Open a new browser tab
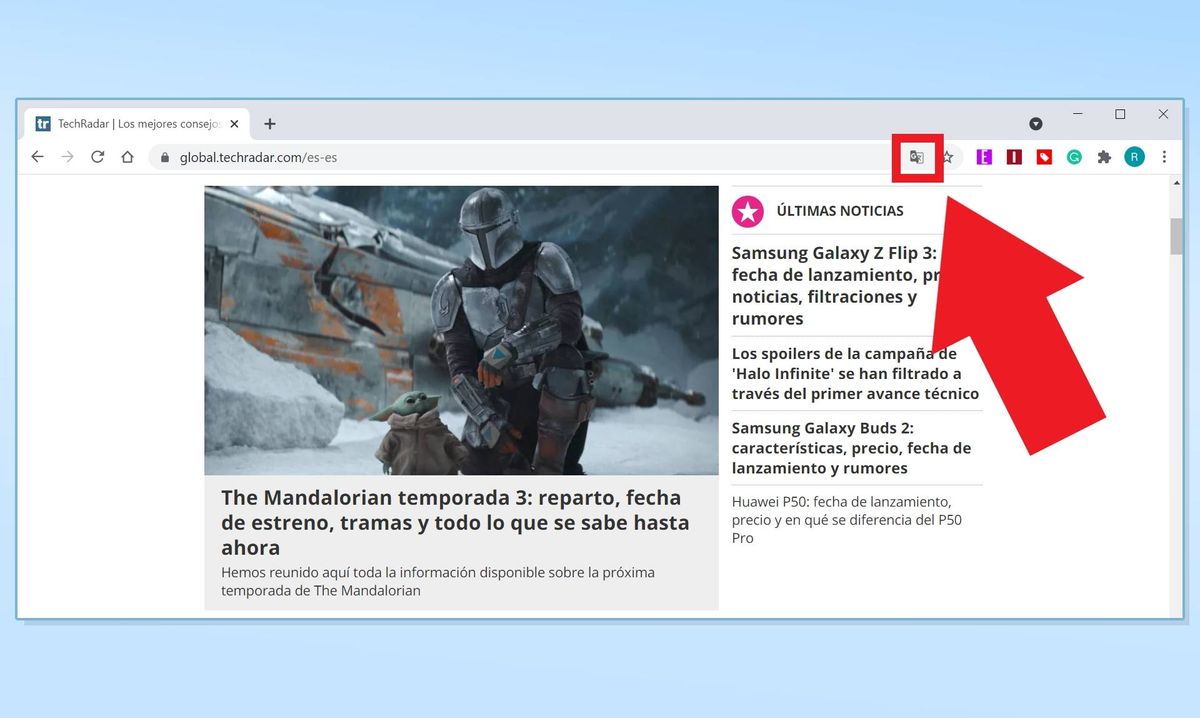This screenshot has height=718, width=1200. (269, 123)
